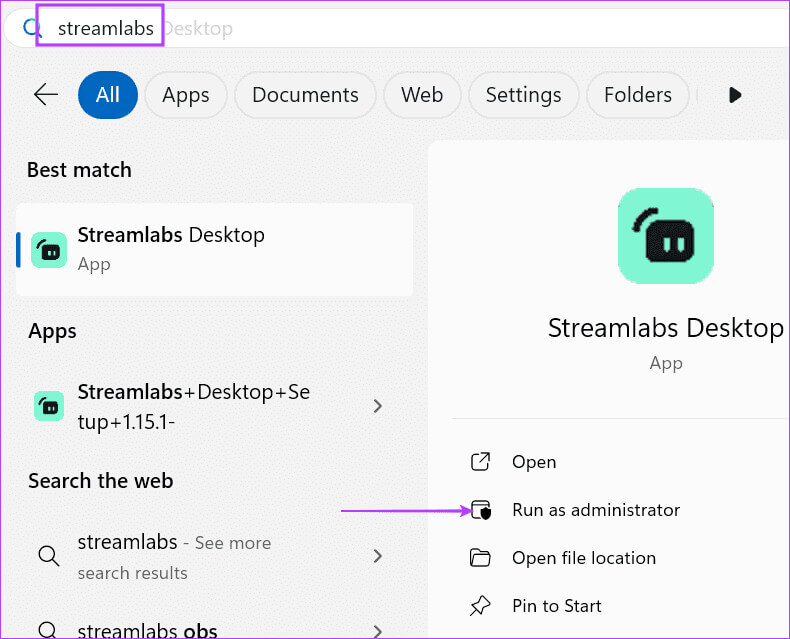Select the Streamlabs+Desktop+Setup+1.15.1- app result
The width and height of the screenshot is (790, 639).
coord(215,406)
